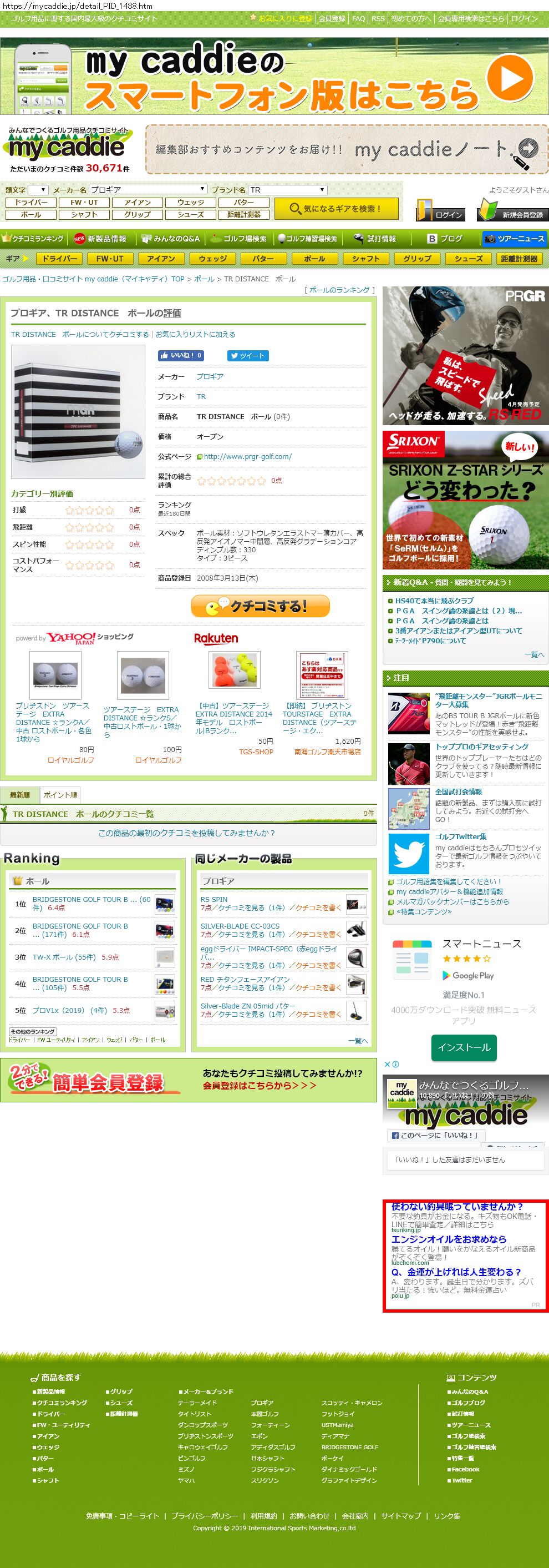Select the アイアン gear tab
549x1568 pixels.
[x=160, y=259]
